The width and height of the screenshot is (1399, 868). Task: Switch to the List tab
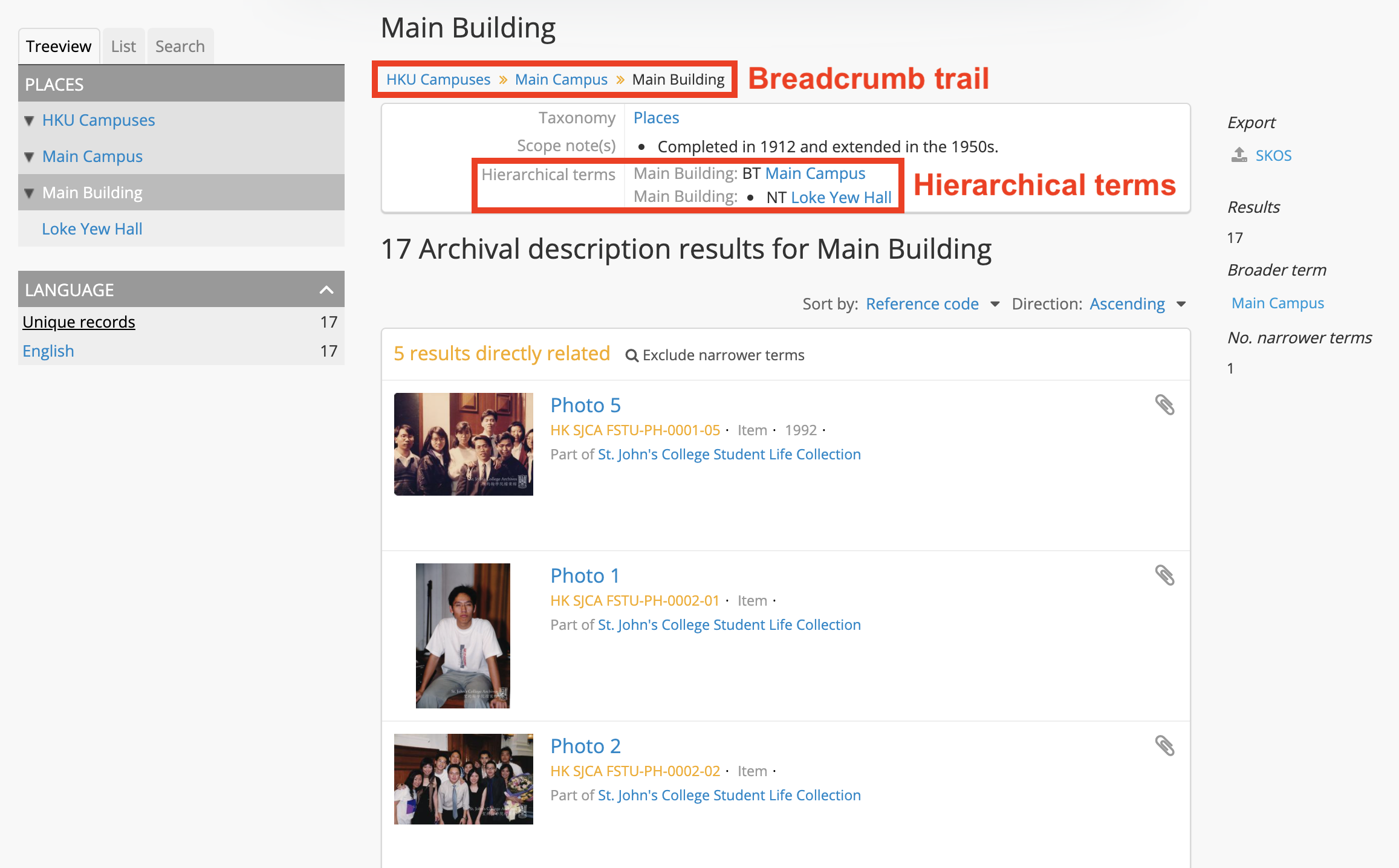click(123, 45)
